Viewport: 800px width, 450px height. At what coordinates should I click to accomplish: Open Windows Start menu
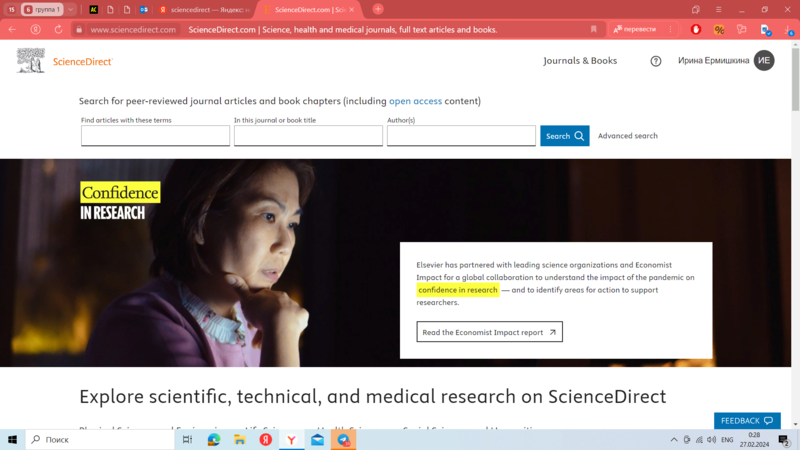click(12, 439)
